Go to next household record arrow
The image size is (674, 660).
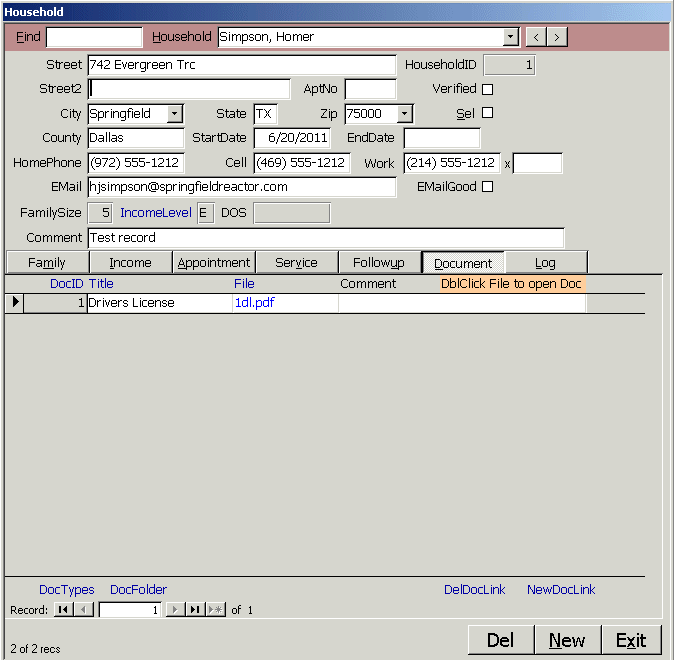pos(557,37)
